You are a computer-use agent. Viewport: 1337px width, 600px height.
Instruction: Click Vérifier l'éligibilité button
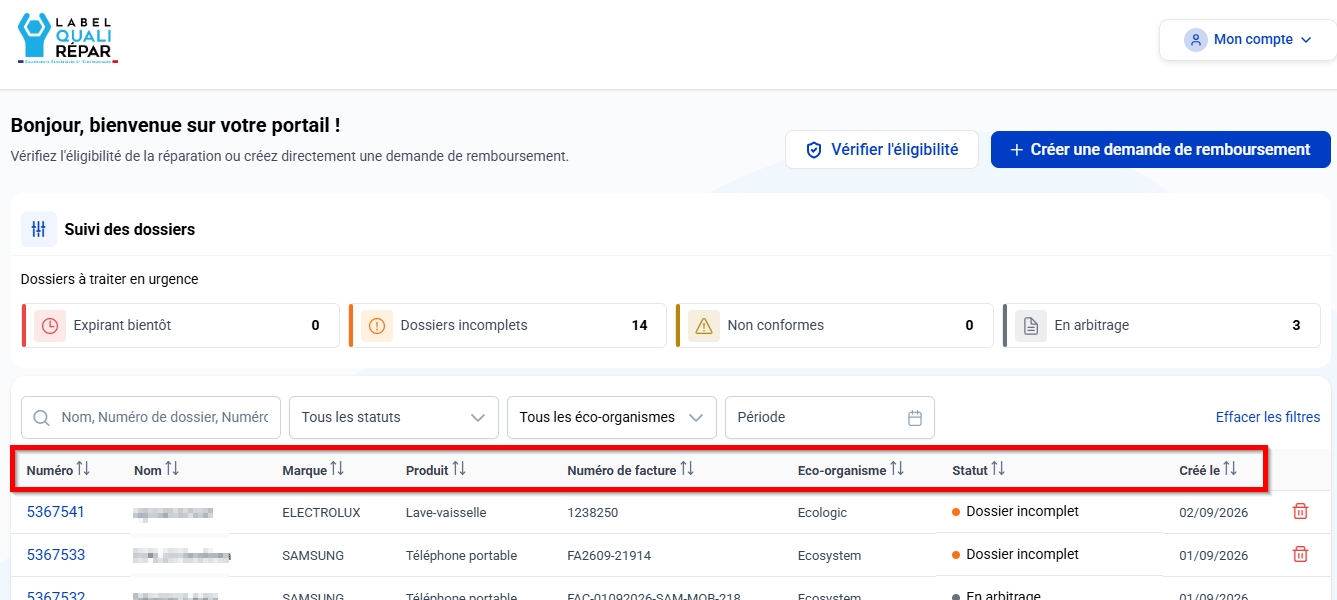882,149
